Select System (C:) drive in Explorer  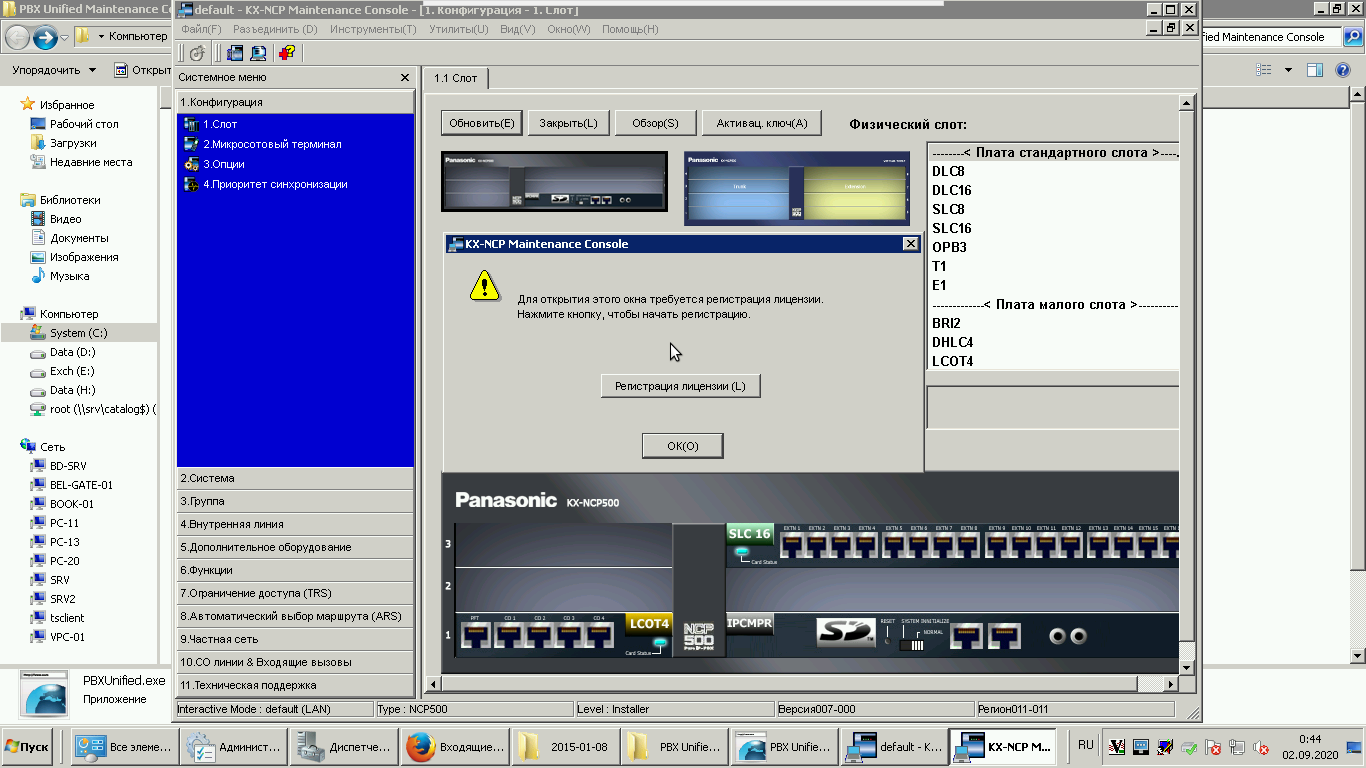tap(78, 333)
